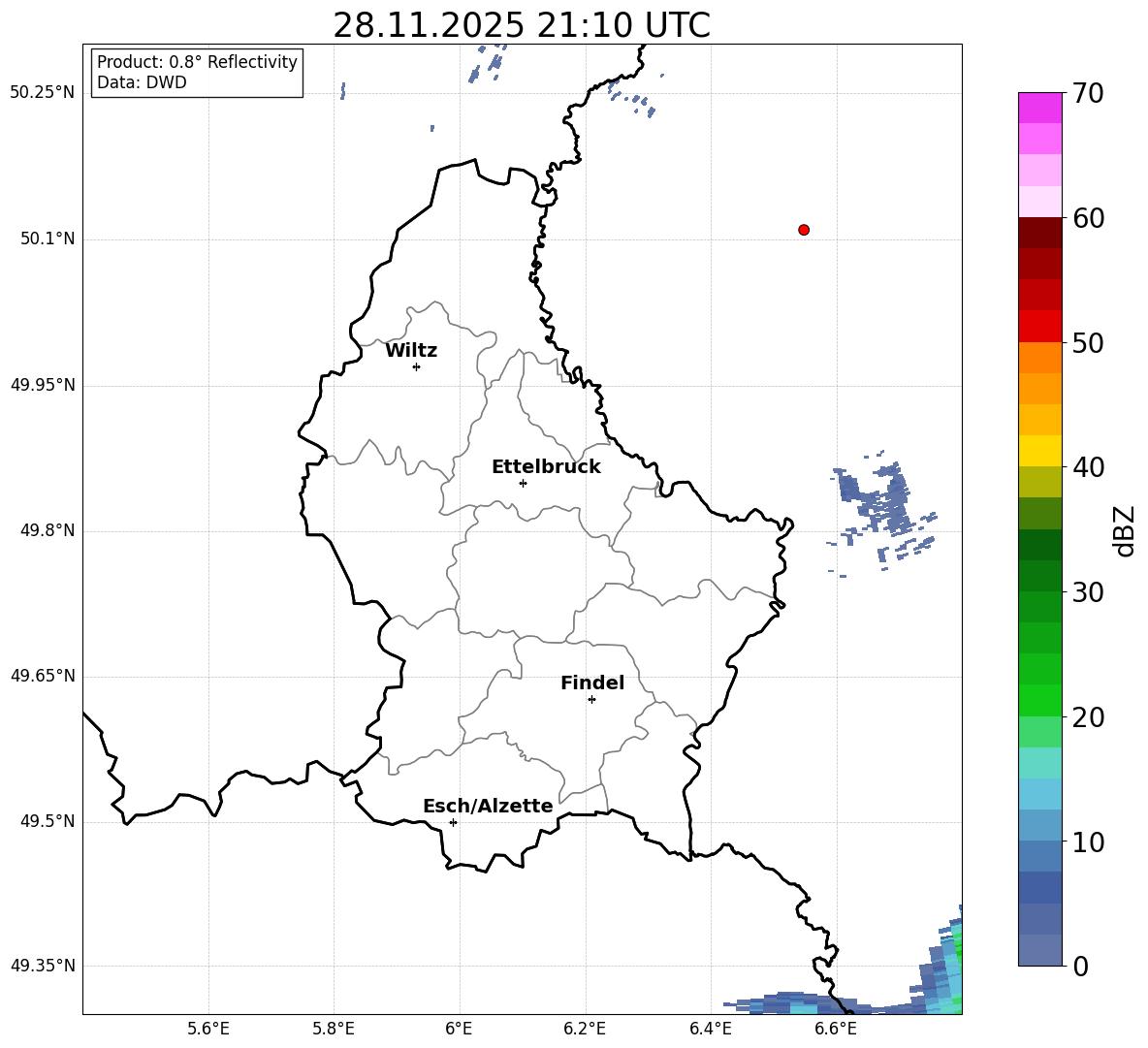The image size is (1148, 1048).
Task: Click the 60 tick label on colorbar
Action: 1089,218
